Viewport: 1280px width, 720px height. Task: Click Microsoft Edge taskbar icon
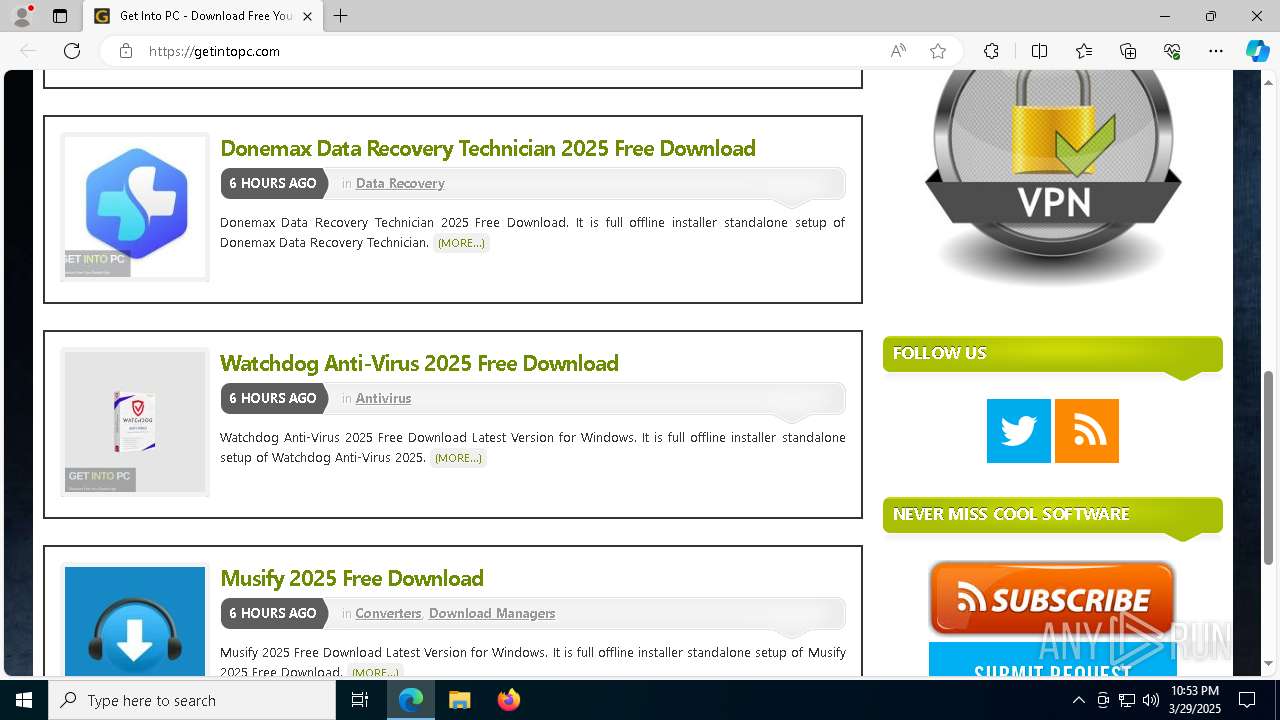[x=411, y=700]
